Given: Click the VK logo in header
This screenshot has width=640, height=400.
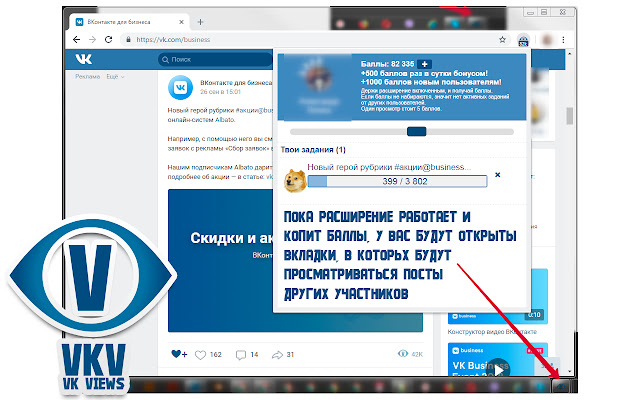Looking at the screenshot, I should (x=84, y=59).
